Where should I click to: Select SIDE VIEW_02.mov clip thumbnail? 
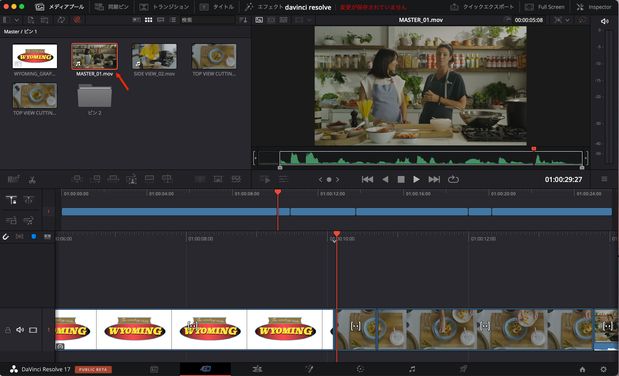tap(154, 56)
